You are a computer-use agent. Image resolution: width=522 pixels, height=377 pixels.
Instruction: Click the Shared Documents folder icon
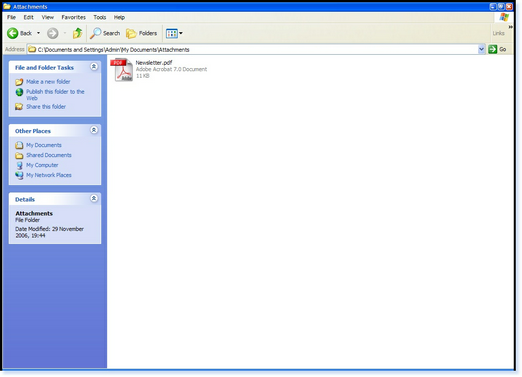19,155
